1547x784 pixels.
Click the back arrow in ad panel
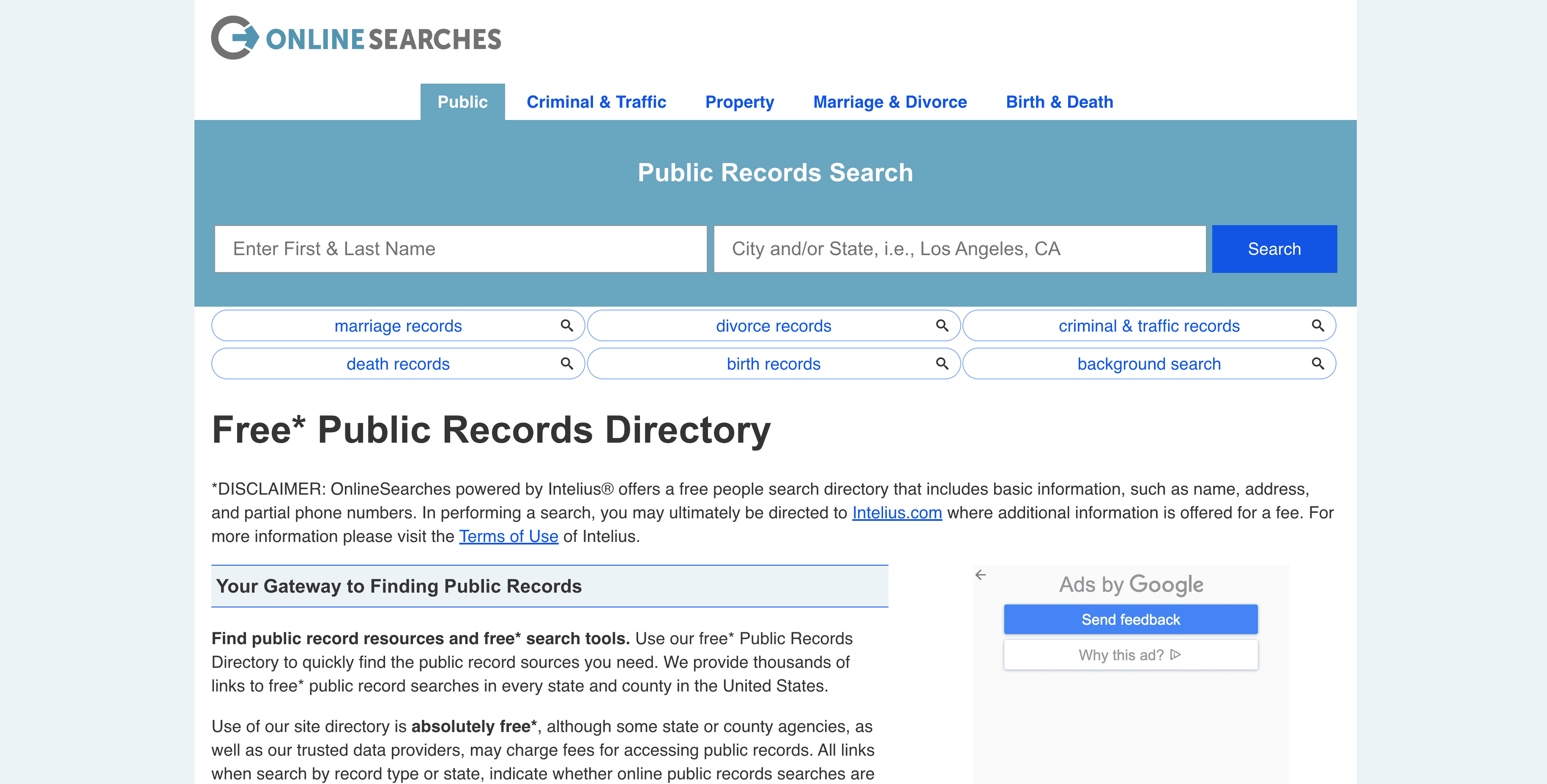[981, 574]
